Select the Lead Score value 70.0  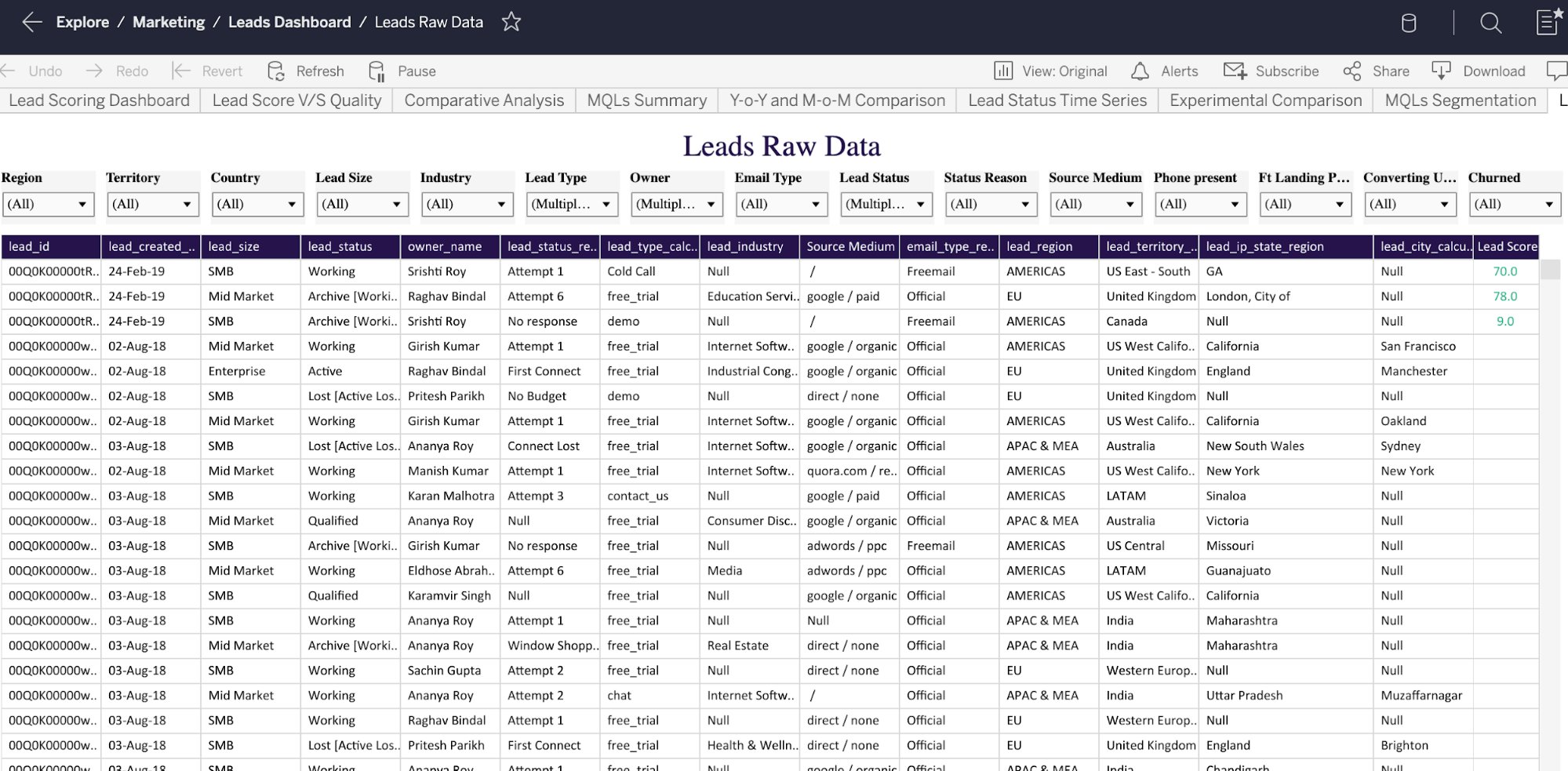point(1504,271)
